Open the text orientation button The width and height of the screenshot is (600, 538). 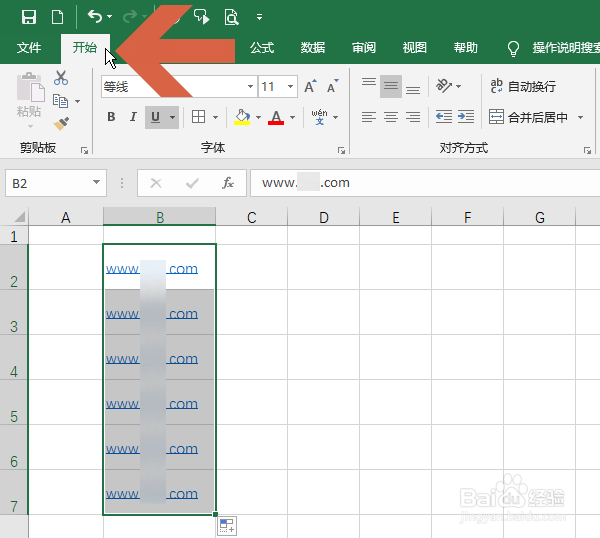pos(444,86)
